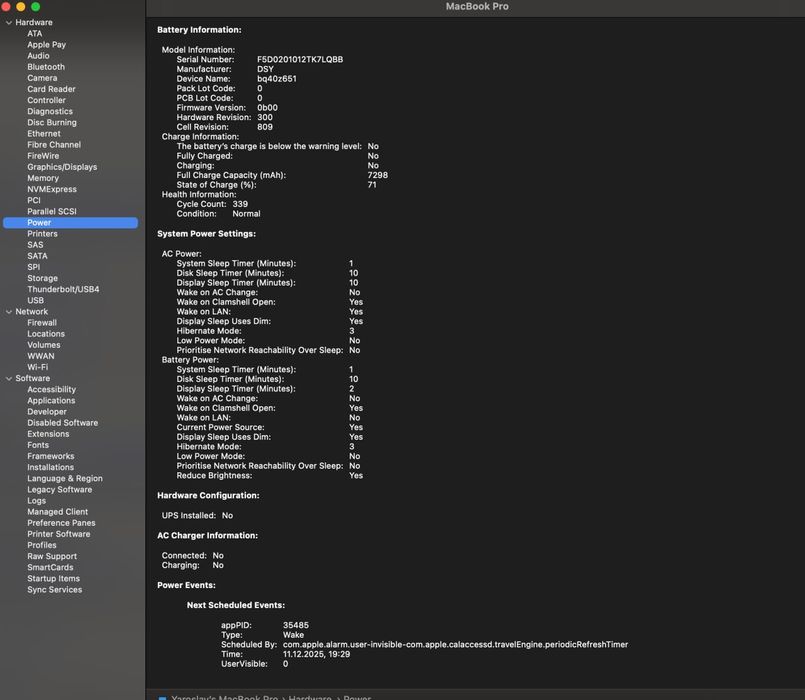Open Language & Region entry
This screenshot has width=805, height=700.
click(x=65, y=479)
